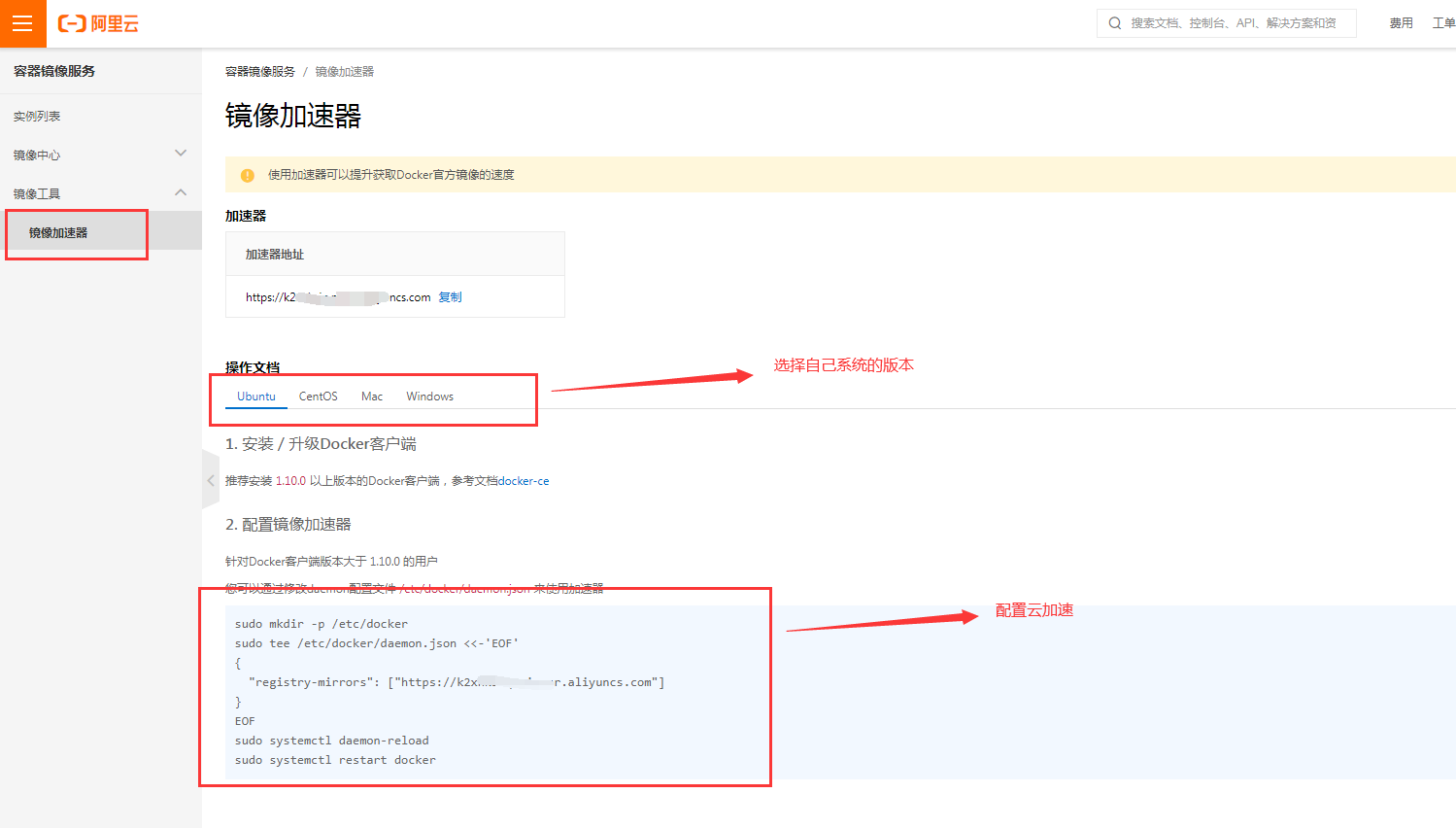Open the 费用 menu in the top bar

(1401, 22)
